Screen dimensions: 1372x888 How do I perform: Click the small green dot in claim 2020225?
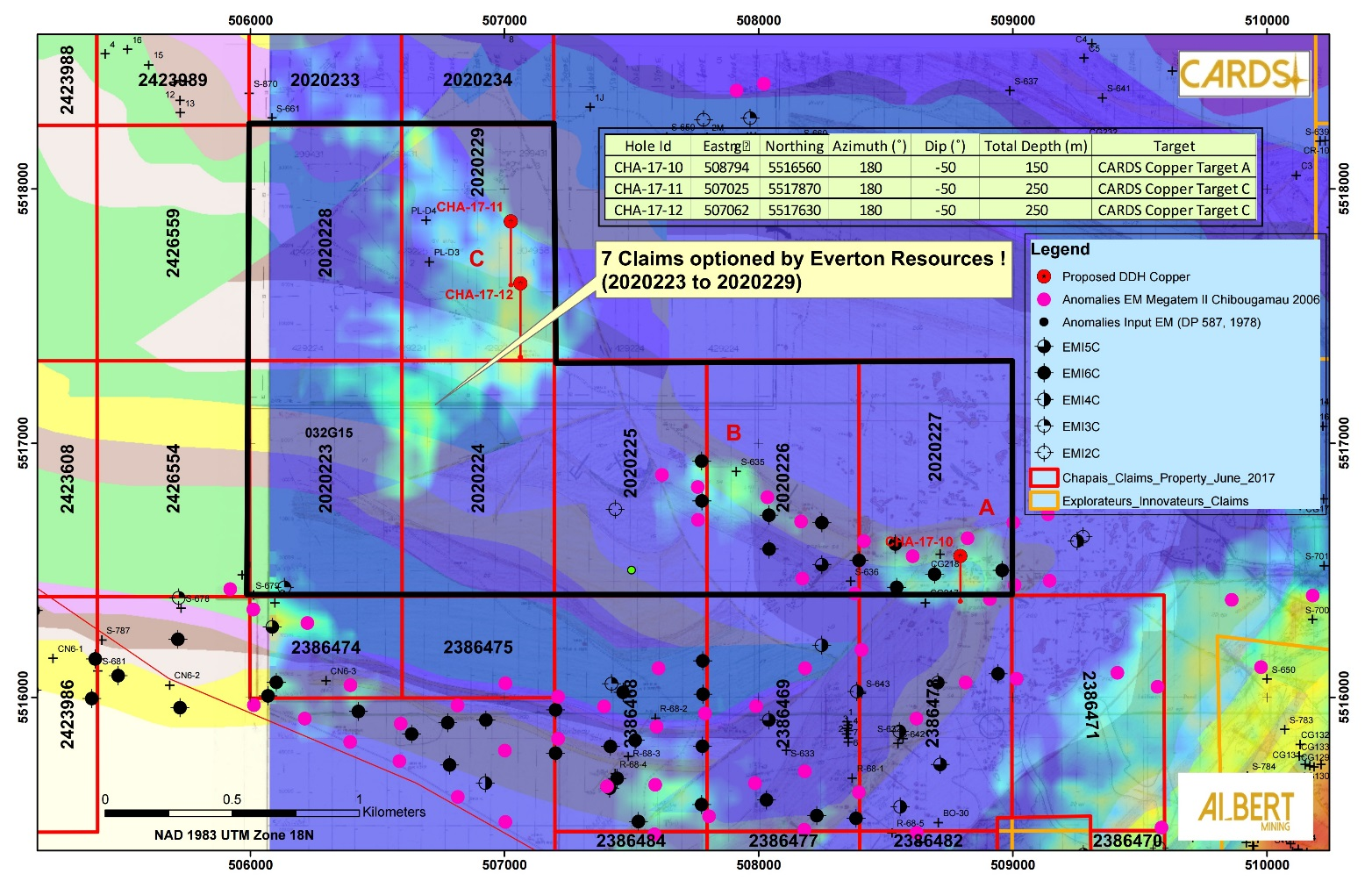click(x=632, y=570)
